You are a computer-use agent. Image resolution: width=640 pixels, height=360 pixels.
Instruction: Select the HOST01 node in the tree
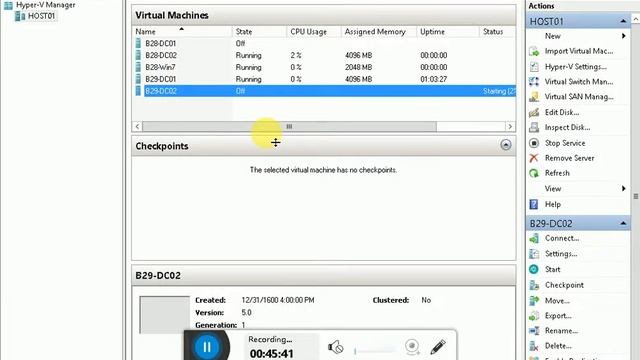click(x=41, y=16)
